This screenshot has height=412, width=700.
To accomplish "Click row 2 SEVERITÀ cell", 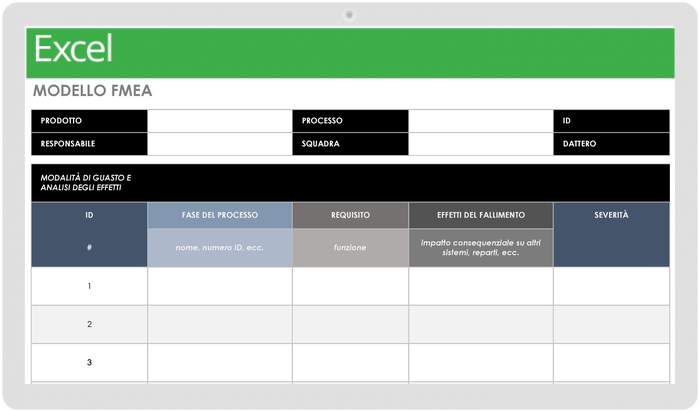I will click(612, 325).
